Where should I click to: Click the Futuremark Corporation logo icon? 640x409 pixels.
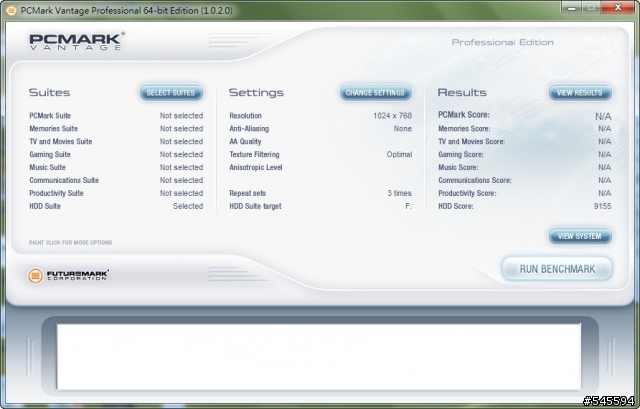click(36, 276)
